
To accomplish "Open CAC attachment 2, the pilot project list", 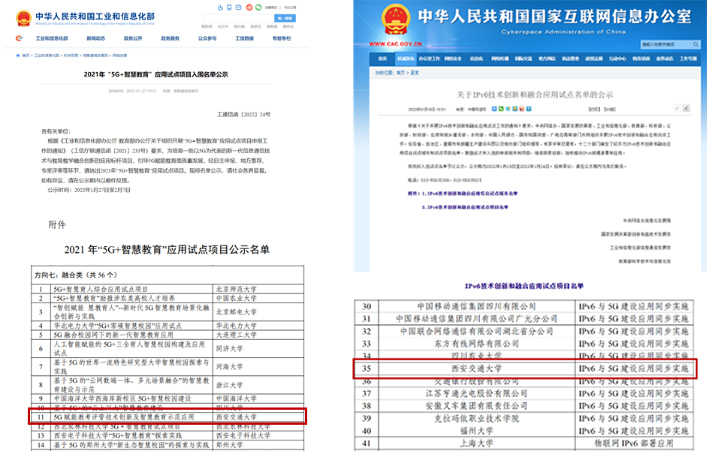I will (x=465, y=207).
